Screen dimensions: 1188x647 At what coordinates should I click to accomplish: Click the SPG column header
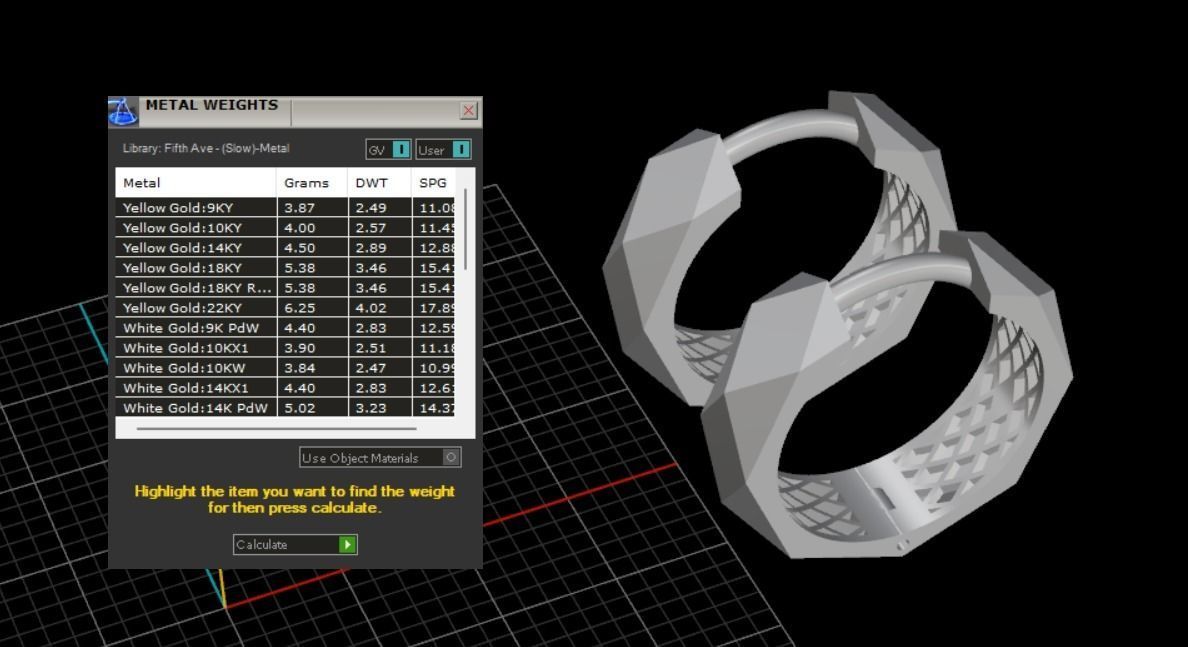(x=433, y=183)
